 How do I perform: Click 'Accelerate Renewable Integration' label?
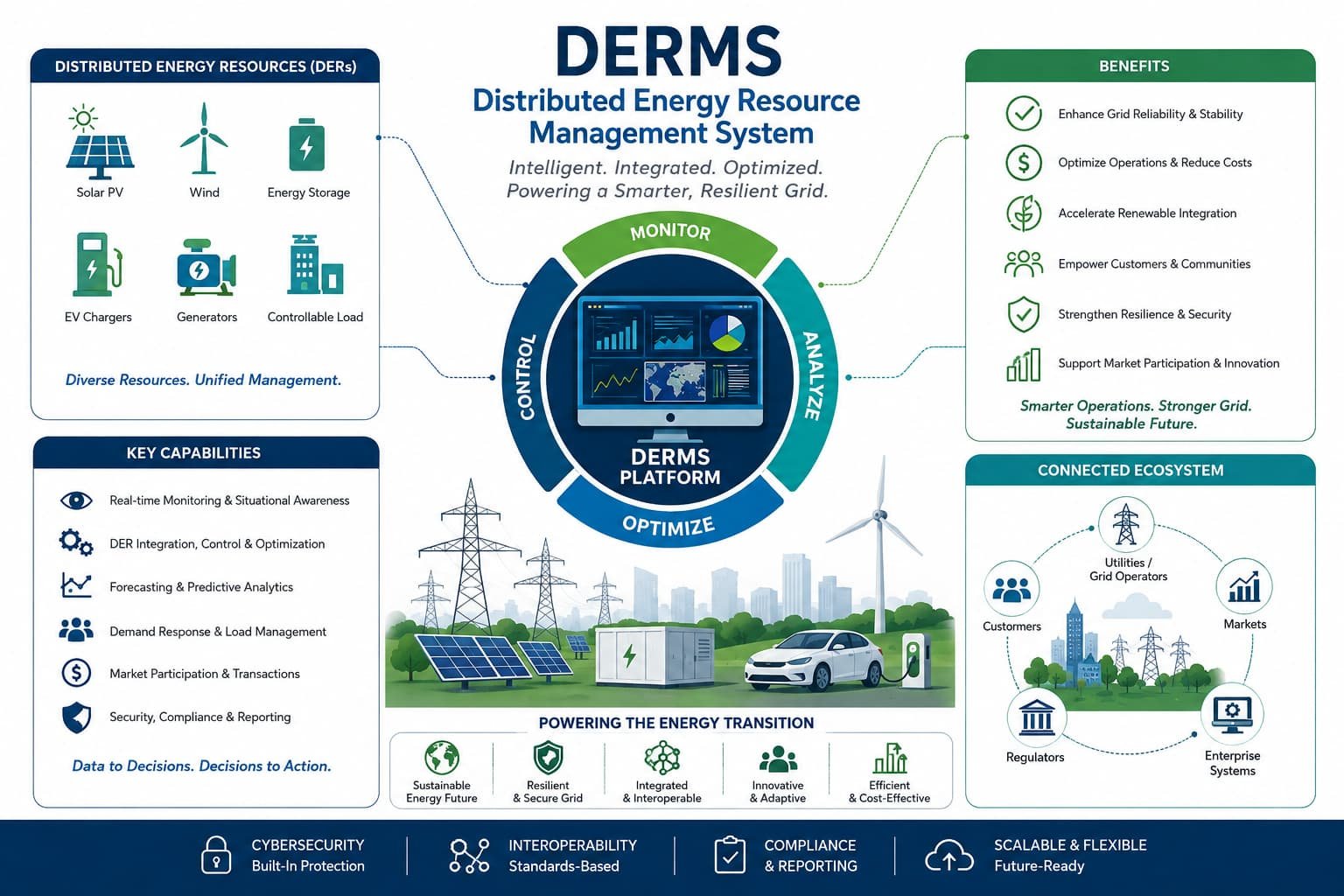[1147, 213]
